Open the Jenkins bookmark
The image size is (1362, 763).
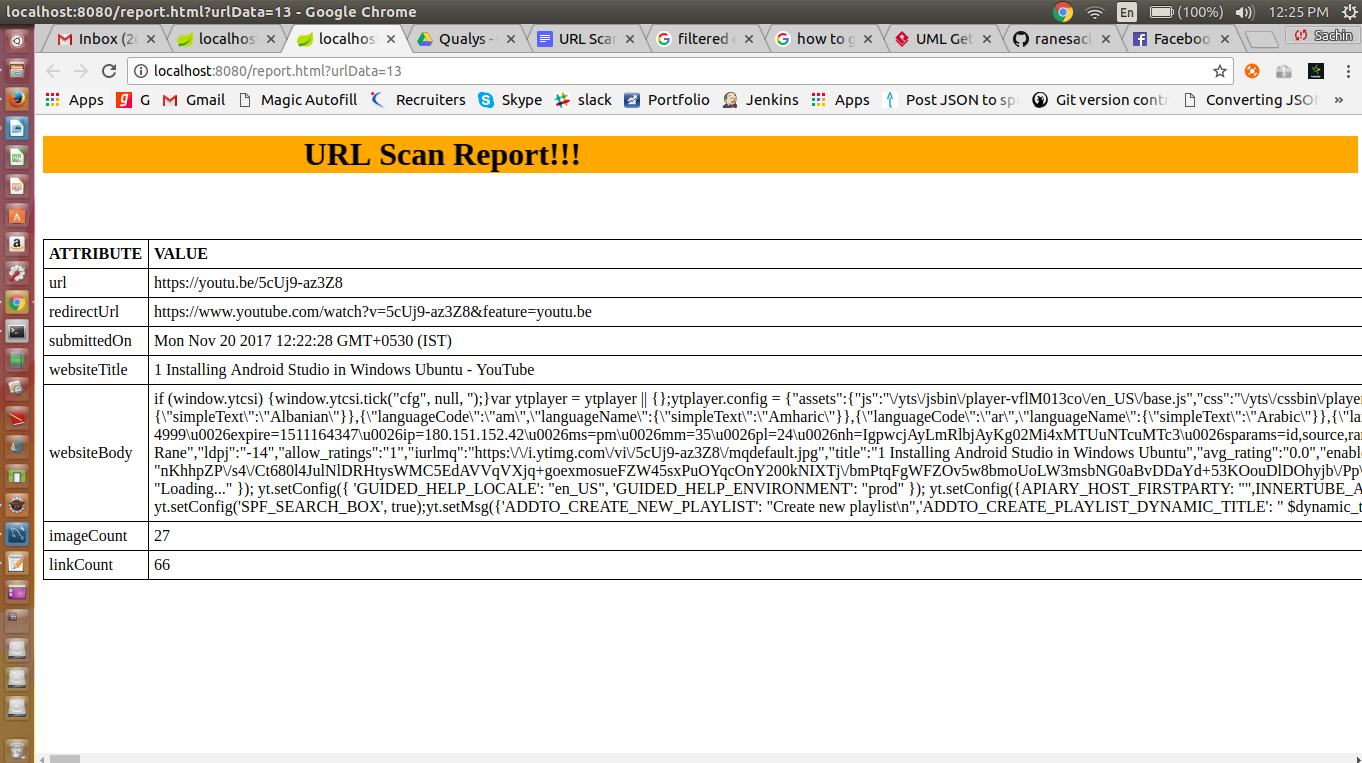[761, 100]
